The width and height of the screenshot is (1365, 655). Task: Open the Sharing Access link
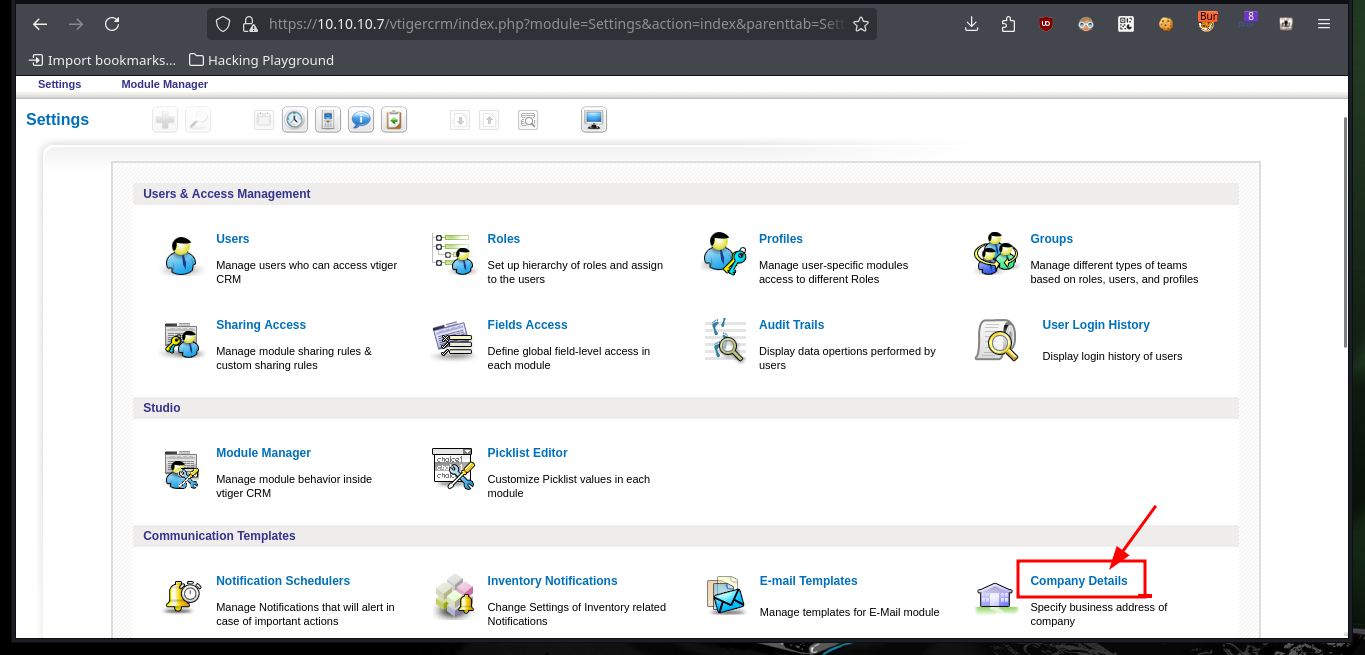(261, 325)
